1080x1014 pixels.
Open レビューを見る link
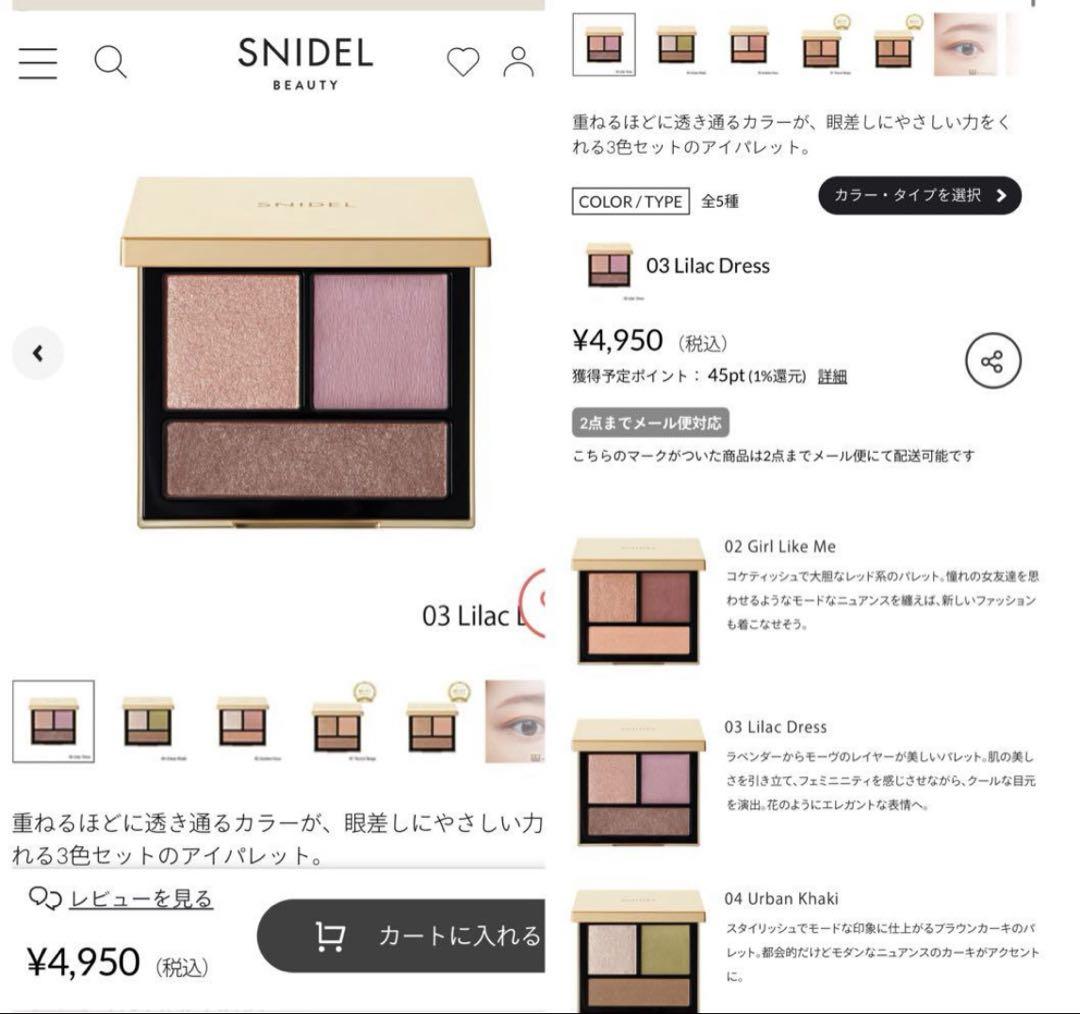pyautogui.click(x=141, y=898)
